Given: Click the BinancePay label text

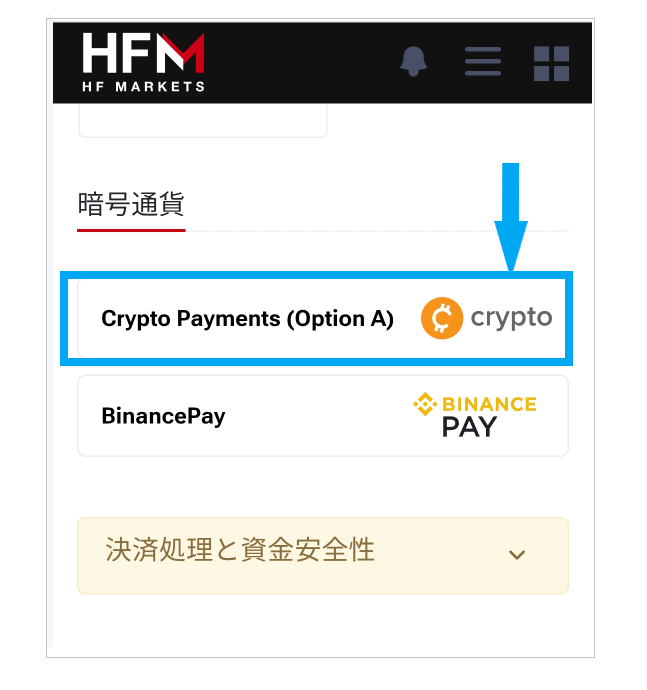Looking at the screenshot, I should click(163, 416).
